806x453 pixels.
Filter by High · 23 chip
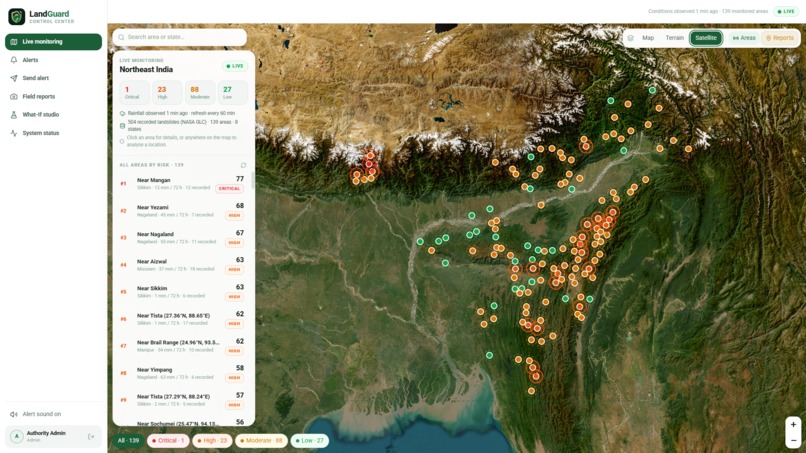pos(212,441)
